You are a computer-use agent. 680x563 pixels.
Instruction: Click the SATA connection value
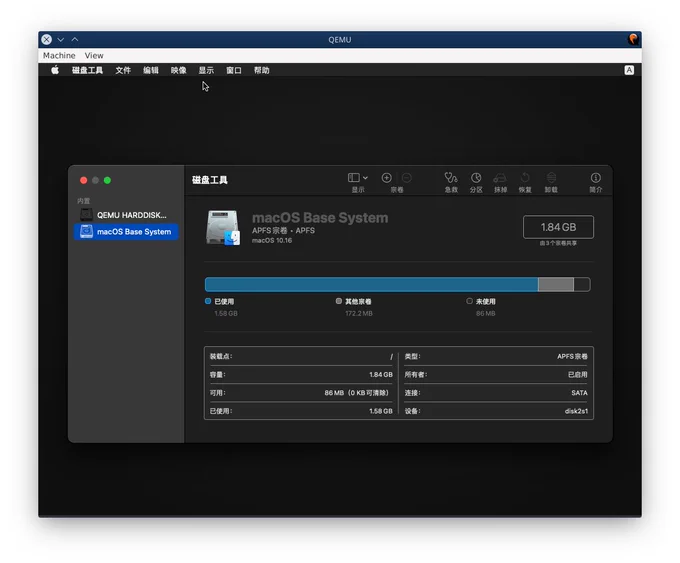tap(579, 393)
